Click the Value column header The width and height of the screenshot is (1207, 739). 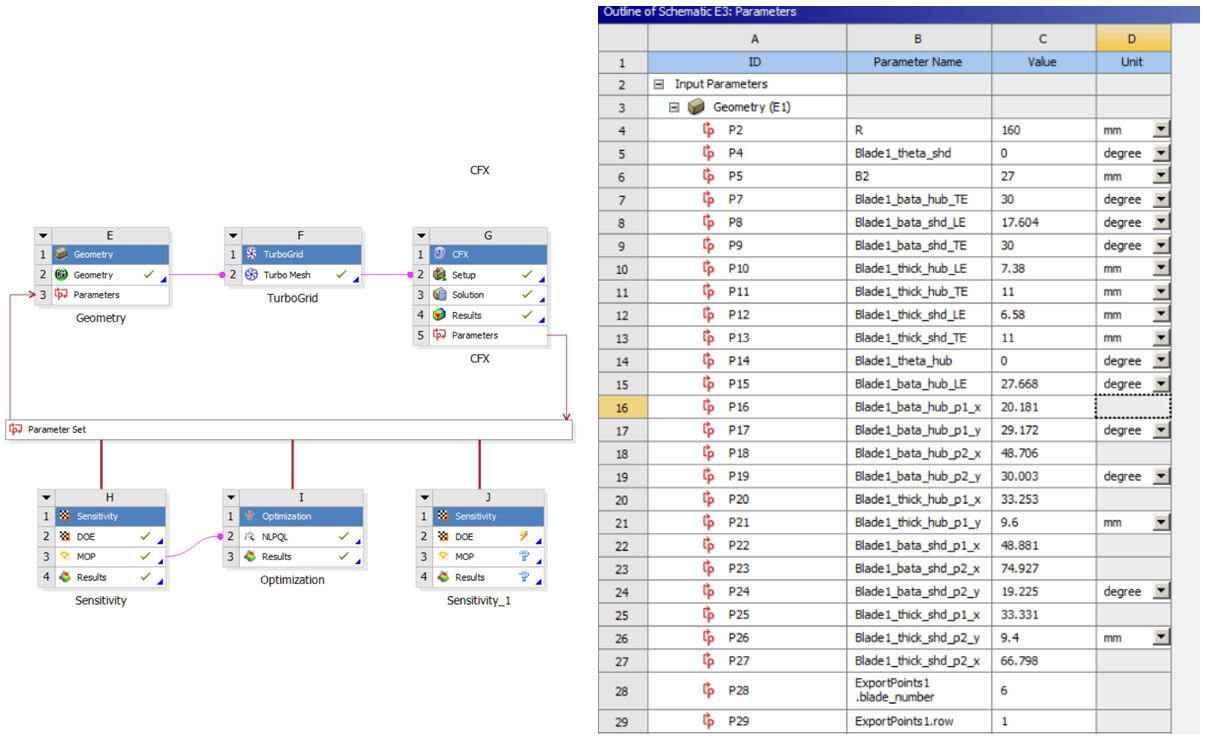(x=1043, y=62)
